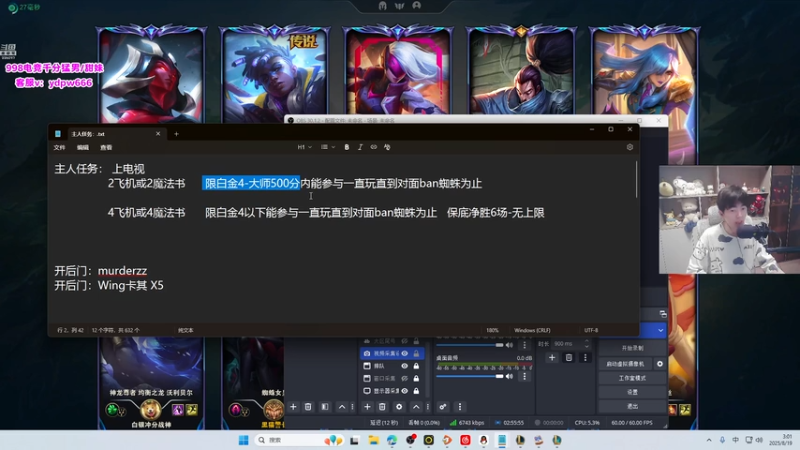Open audio mixer overflow menu
The image size is (800, 450).
pos(460,407)
